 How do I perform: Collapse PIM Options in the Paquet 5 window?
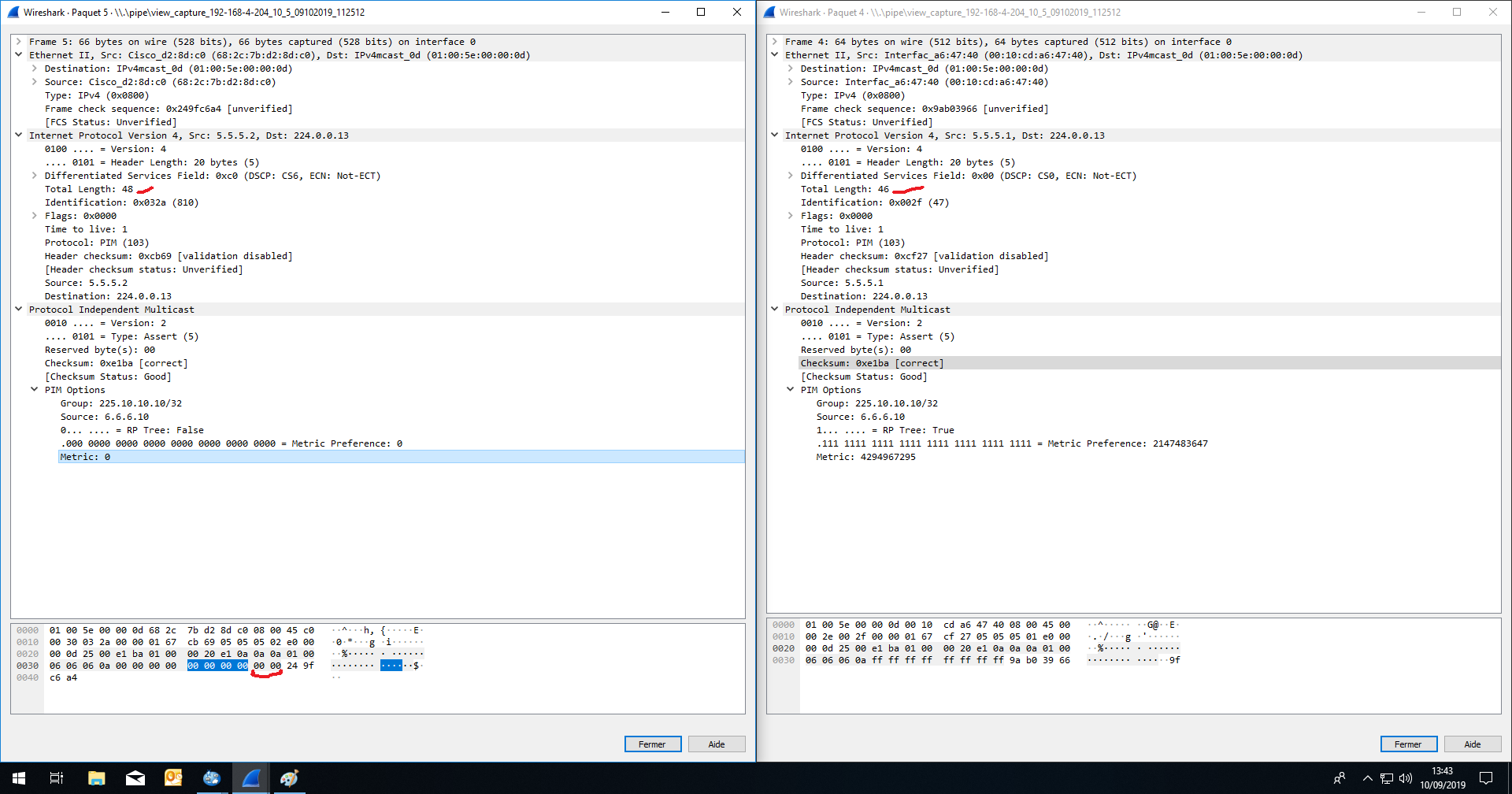coord(34,390)
